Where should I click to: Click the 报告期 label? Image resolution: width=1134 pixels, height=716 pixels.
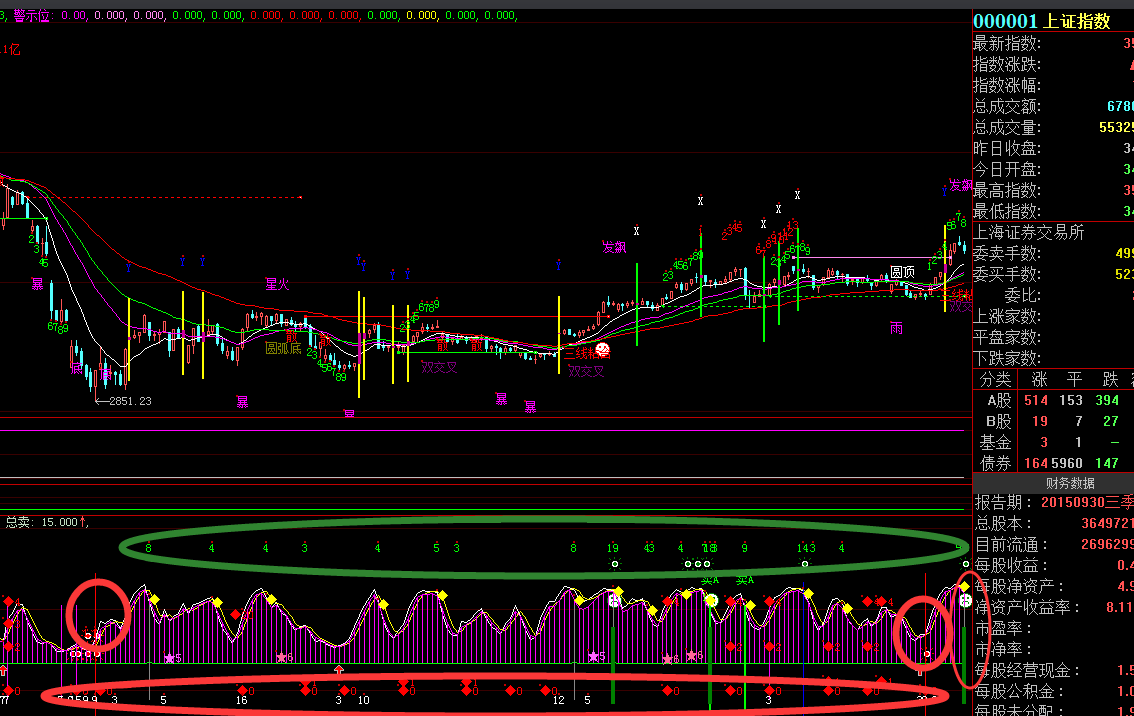[x=1002, y=503]
